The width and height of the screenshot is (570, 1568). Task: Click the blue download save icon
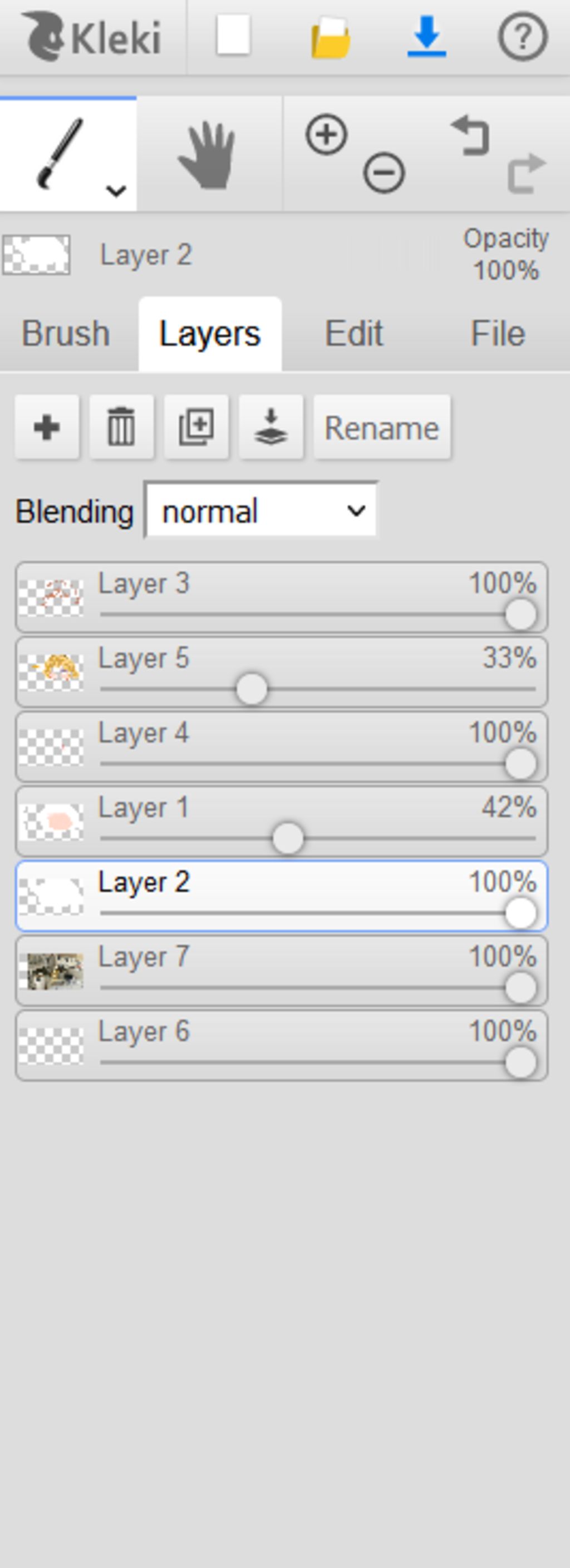coord(426,37)
